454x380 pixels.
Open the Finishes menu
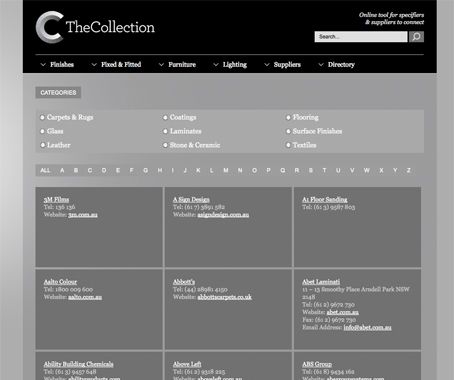(62, 65)
